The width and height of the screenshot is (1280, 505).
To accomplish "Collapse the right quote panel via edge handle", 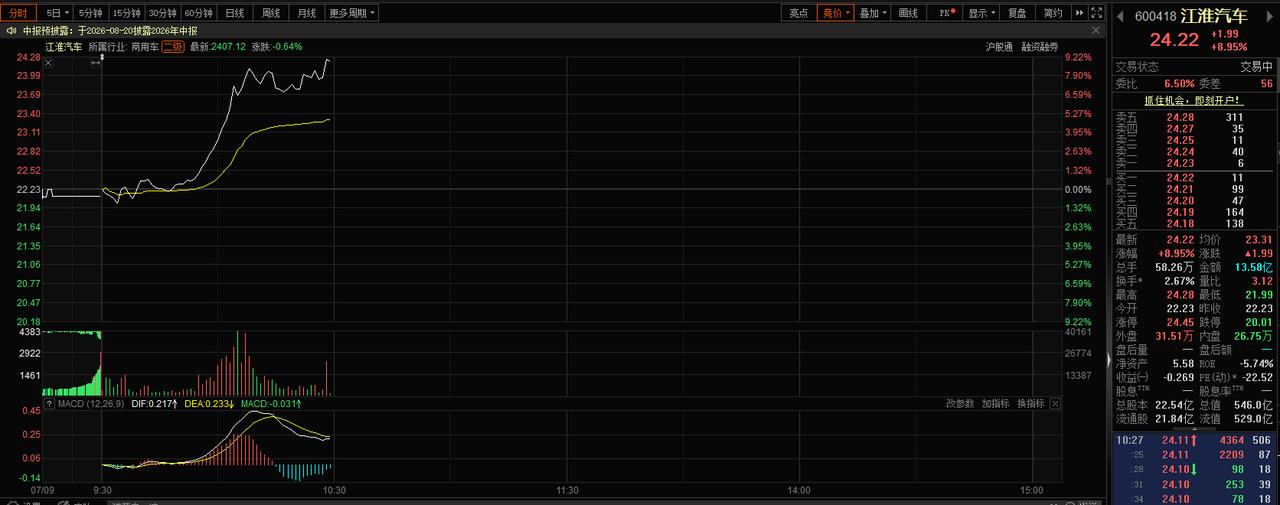I will pos(1107,360).
